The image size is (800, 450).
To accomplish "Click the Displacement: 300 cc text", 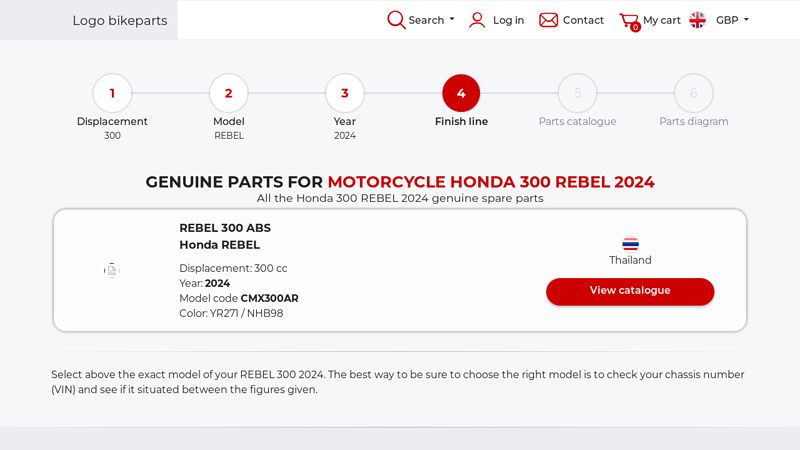I will click(x=233, y=268).
